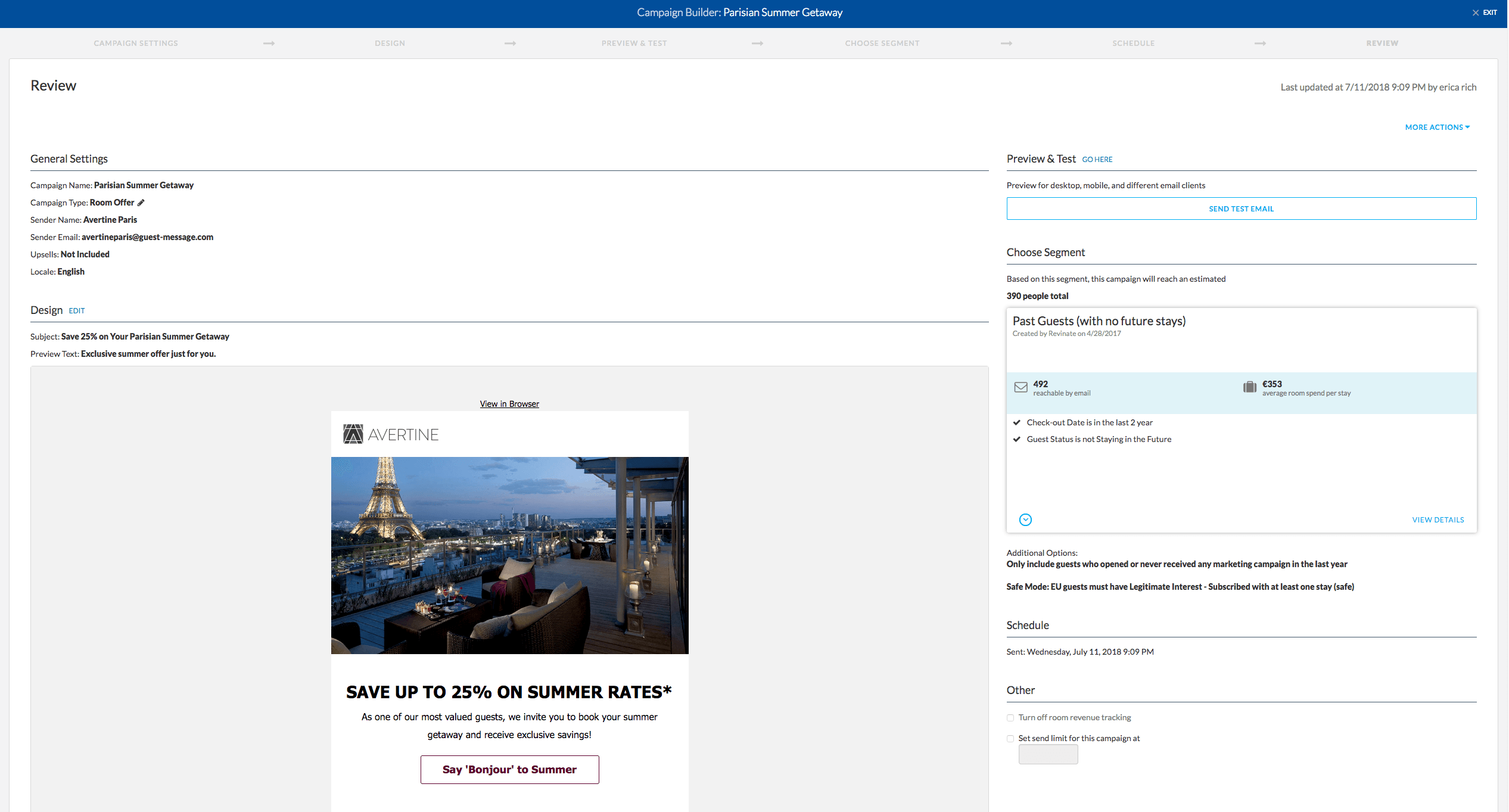
Task: Open the More Actions dropdown
Action: click(1437, 127)
